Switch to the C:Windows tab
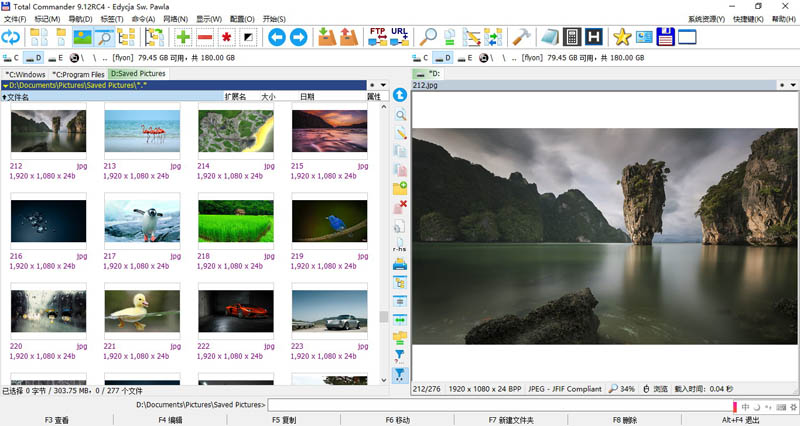 [x=25, y=74]
